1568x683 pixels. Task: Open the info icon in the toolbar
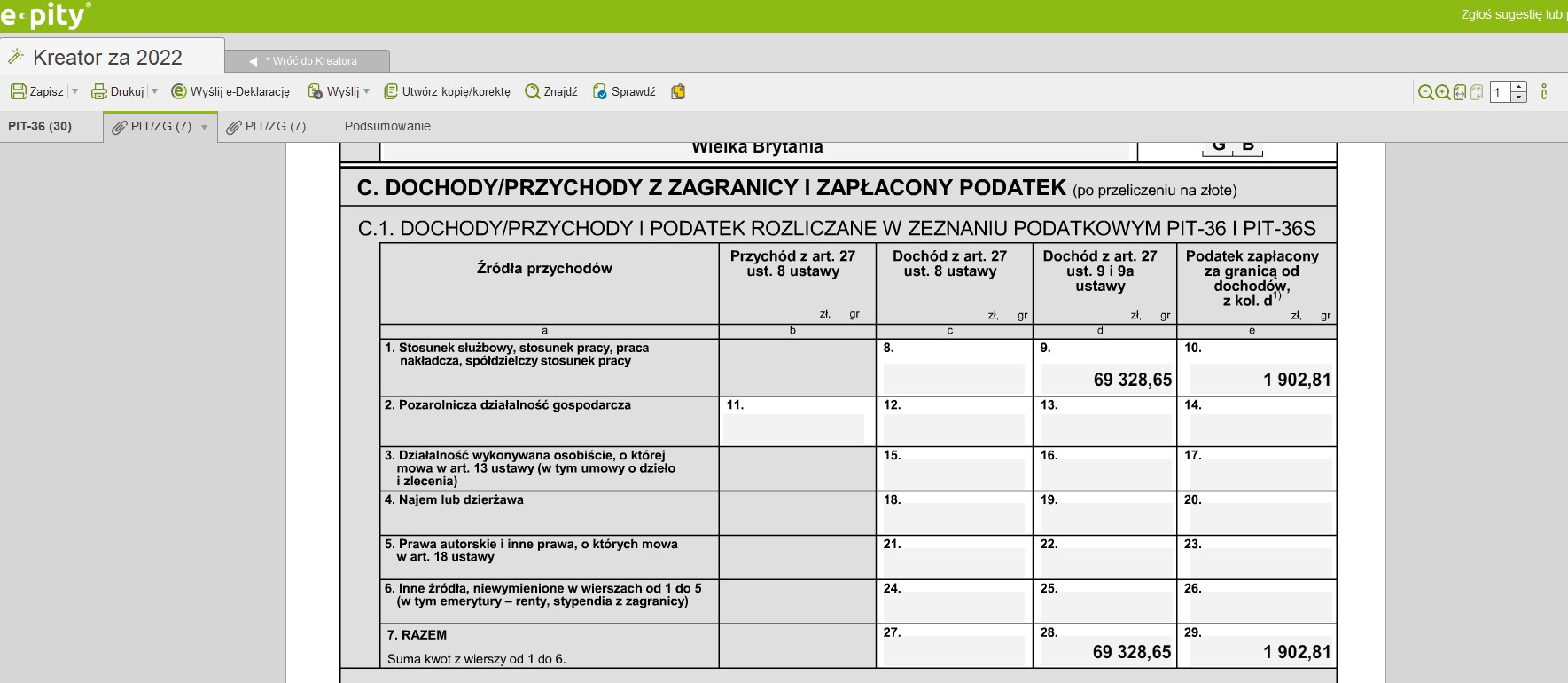pos(1544,92)
